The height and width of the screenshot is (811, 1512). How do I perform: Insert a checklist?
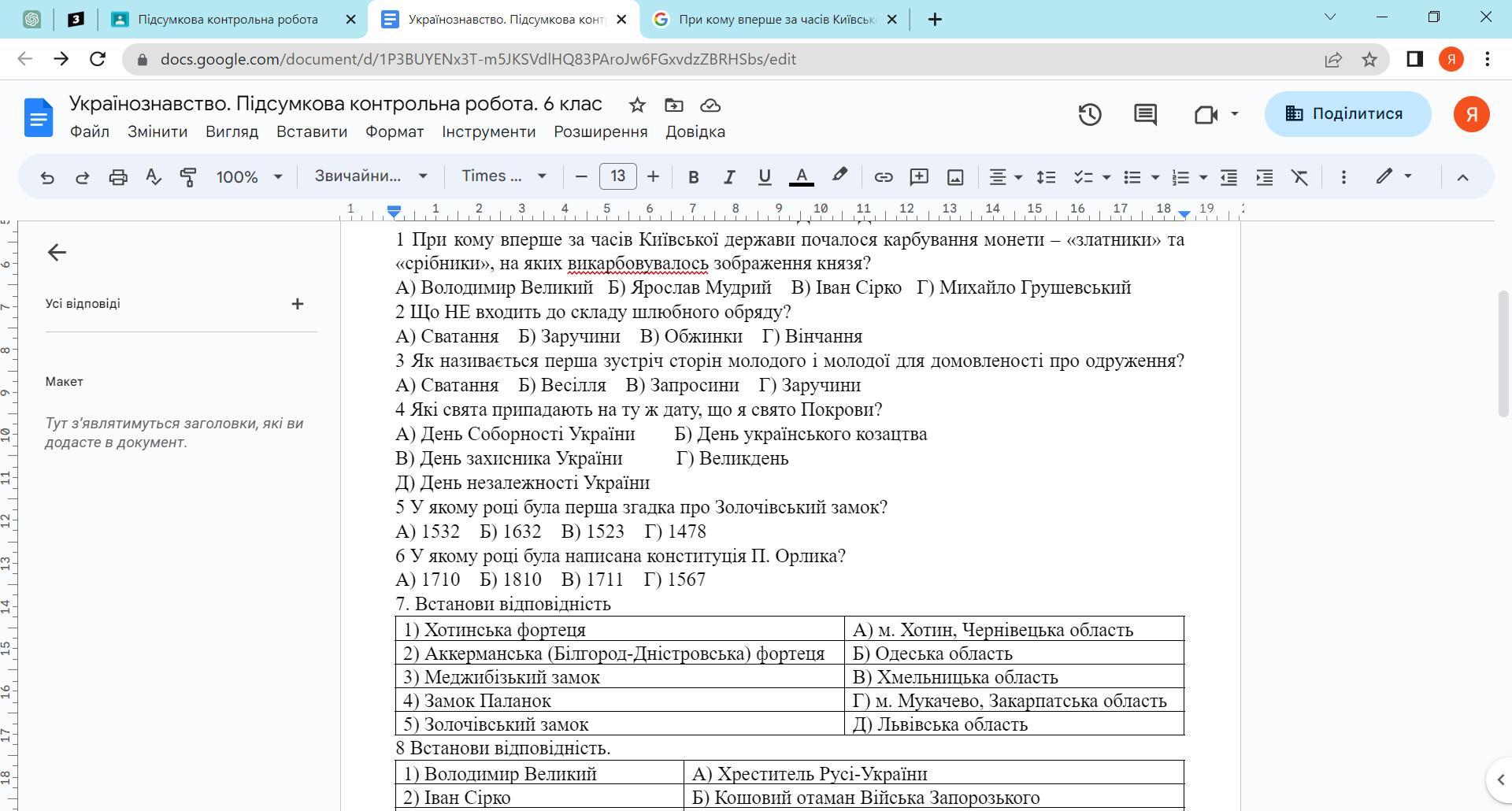pyautogui.click(x=1084, y=177)
